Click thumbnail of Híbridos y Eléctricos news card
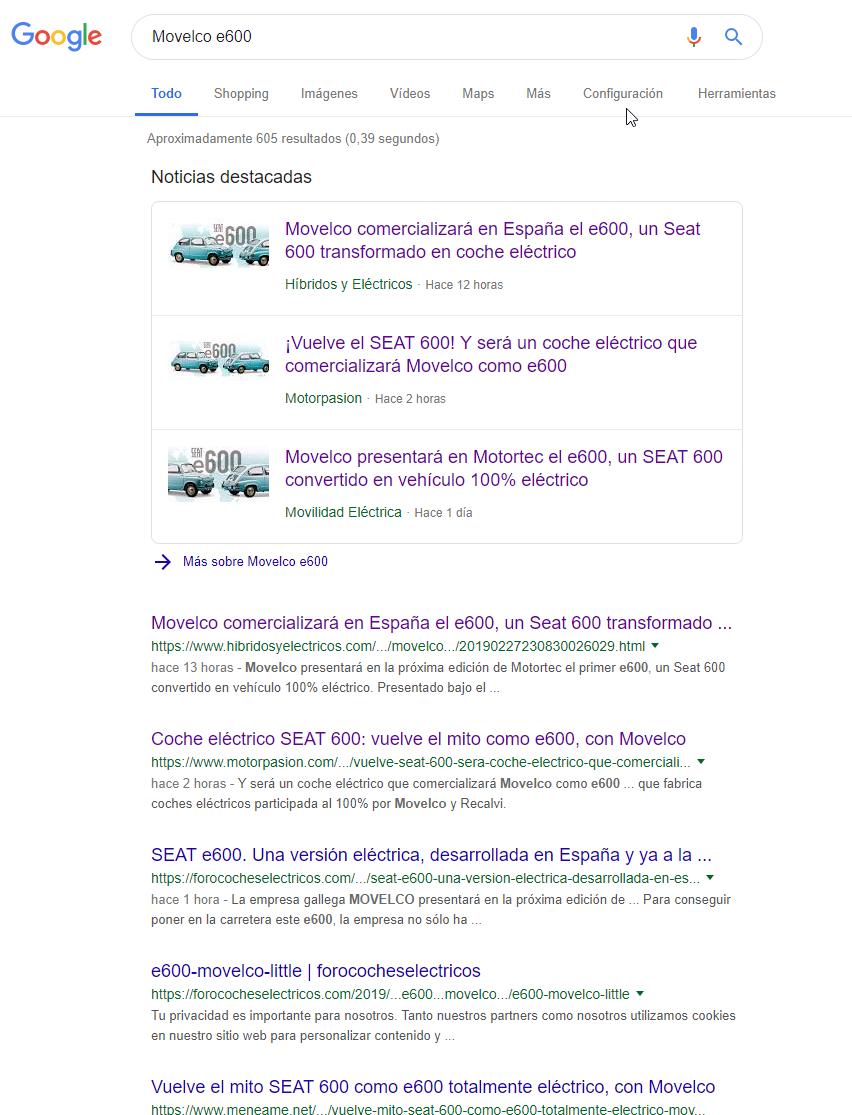 (219, 246)
